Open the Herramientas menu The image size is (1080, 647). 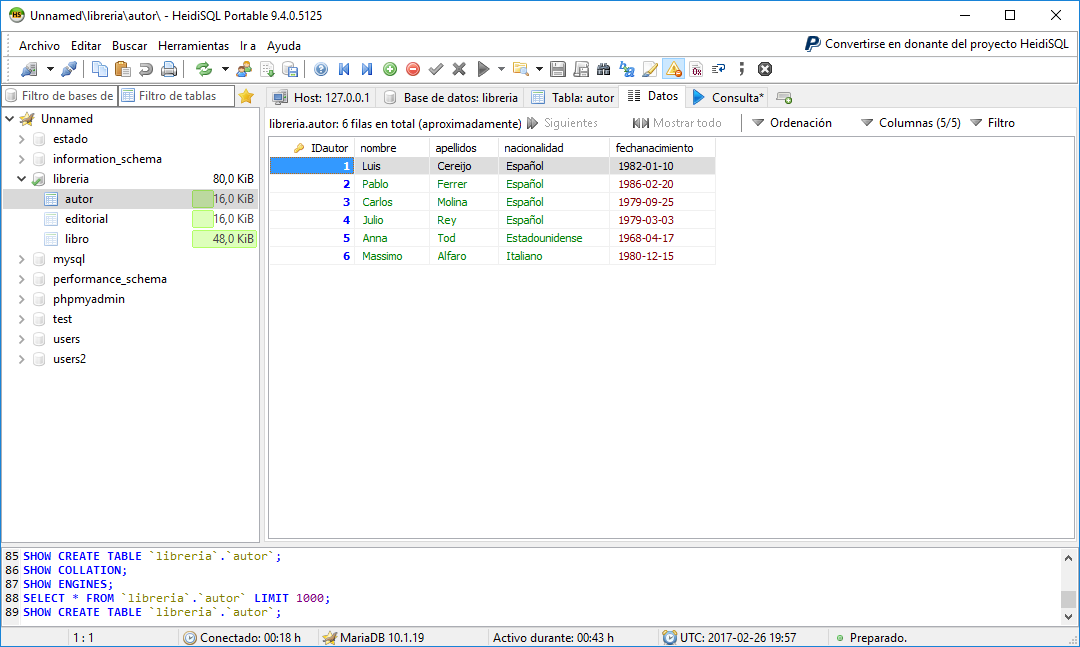(x=193, y=45)
